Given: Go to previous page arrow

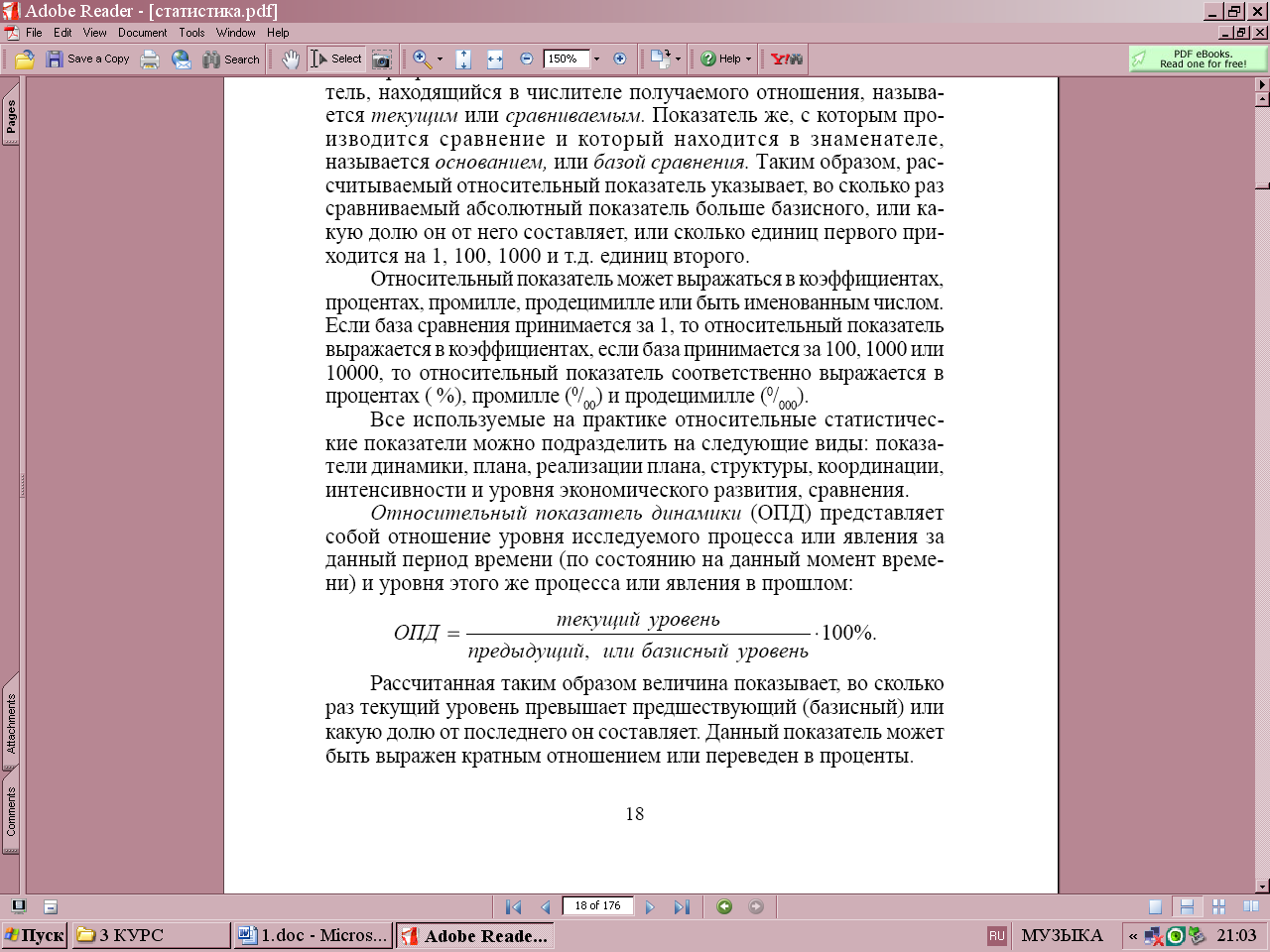Looking at the screenshot, I should [x=545, y=906].
